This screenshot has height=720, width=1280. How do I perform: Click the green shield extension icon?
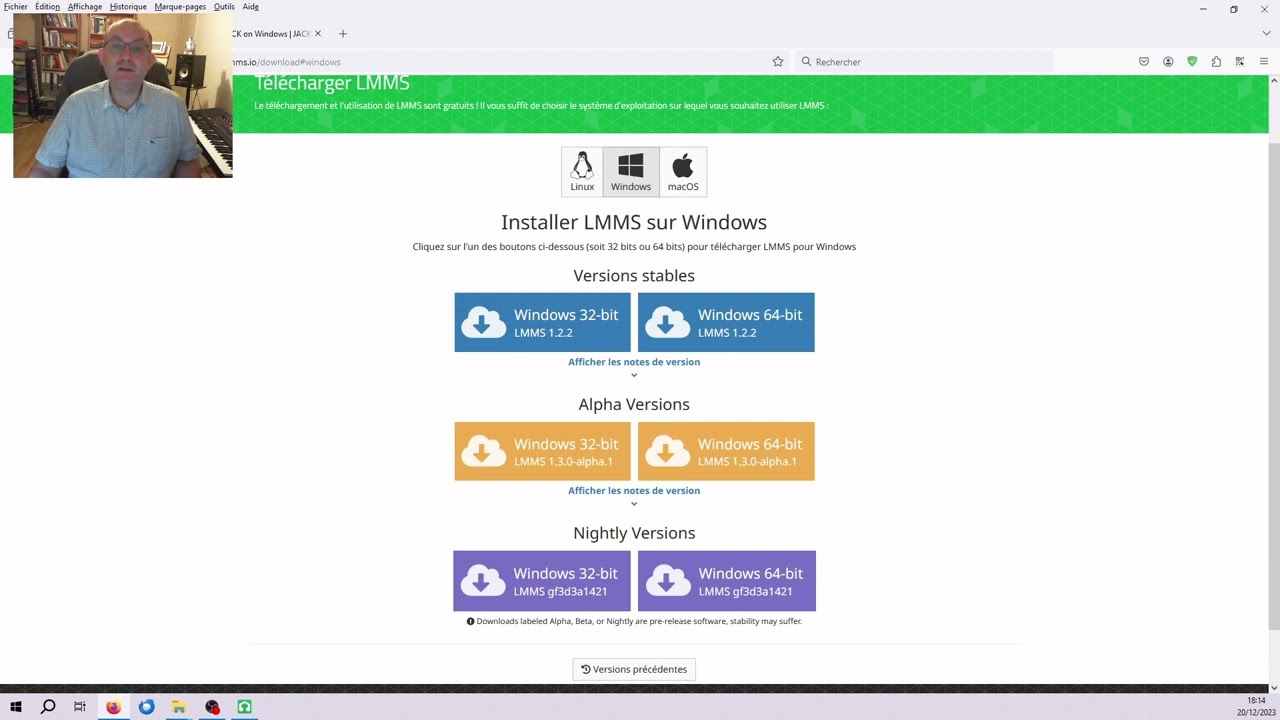click(x=1192, y=62)
